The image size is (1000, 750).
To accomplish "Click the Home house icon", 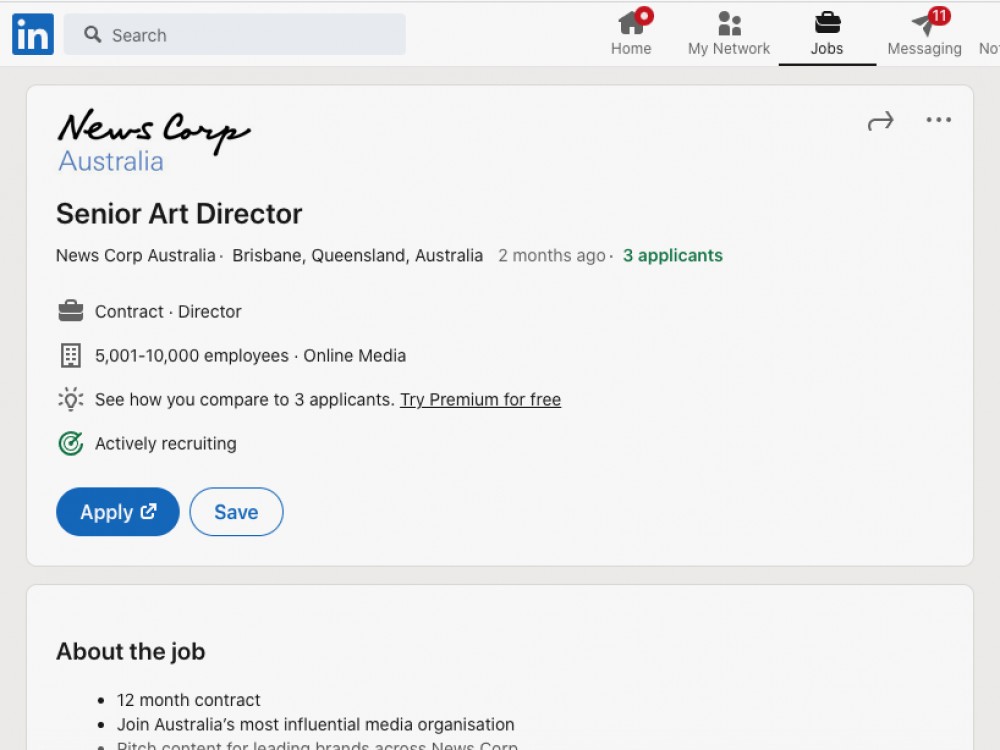I will 631,24.
